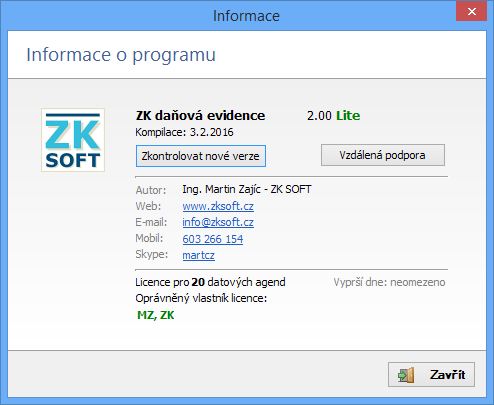Screen dimensions: 494x405
Task: Click the 'Skype:' label
Action: pos(152,254)
